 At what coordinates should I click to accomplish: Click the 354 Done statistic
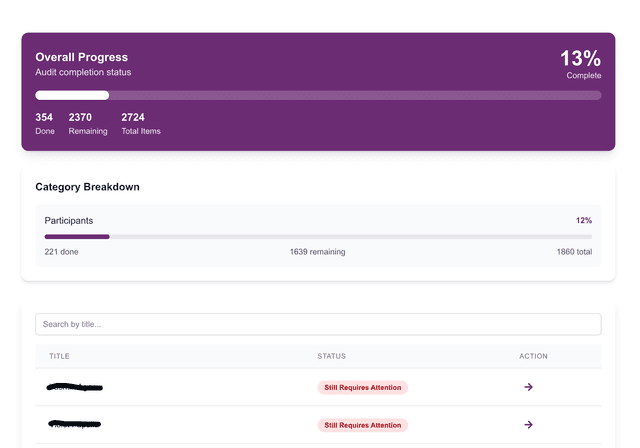[44, 123]
